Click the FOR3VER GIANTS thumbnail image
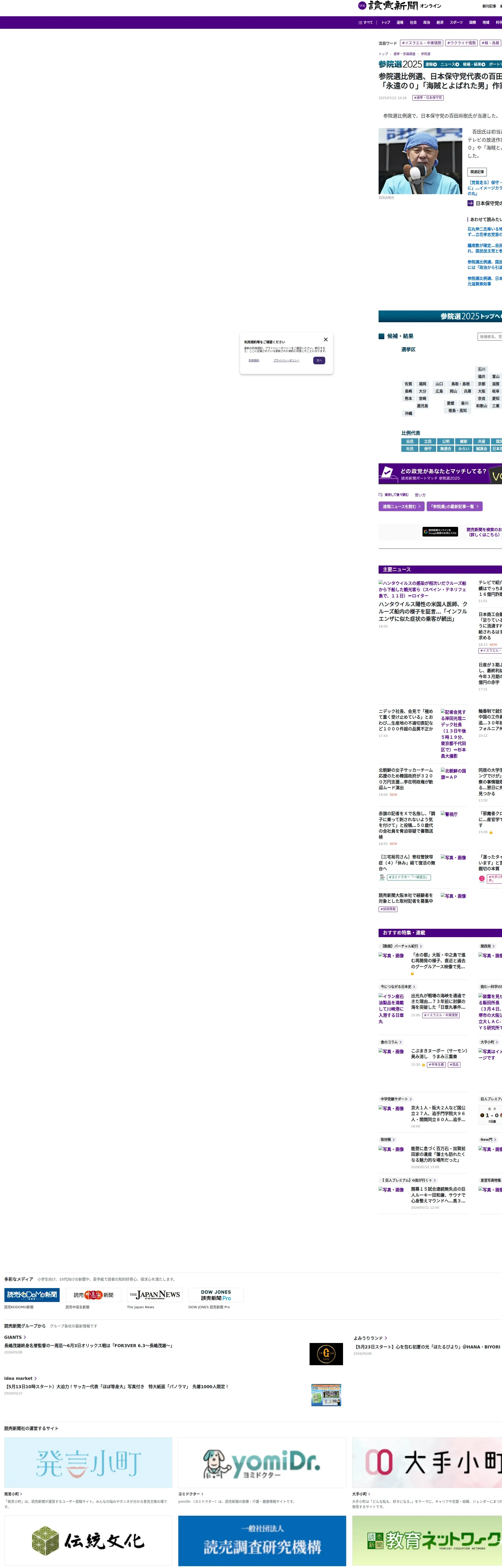Screen dimensions: 502x1568 click(326, 1354)
